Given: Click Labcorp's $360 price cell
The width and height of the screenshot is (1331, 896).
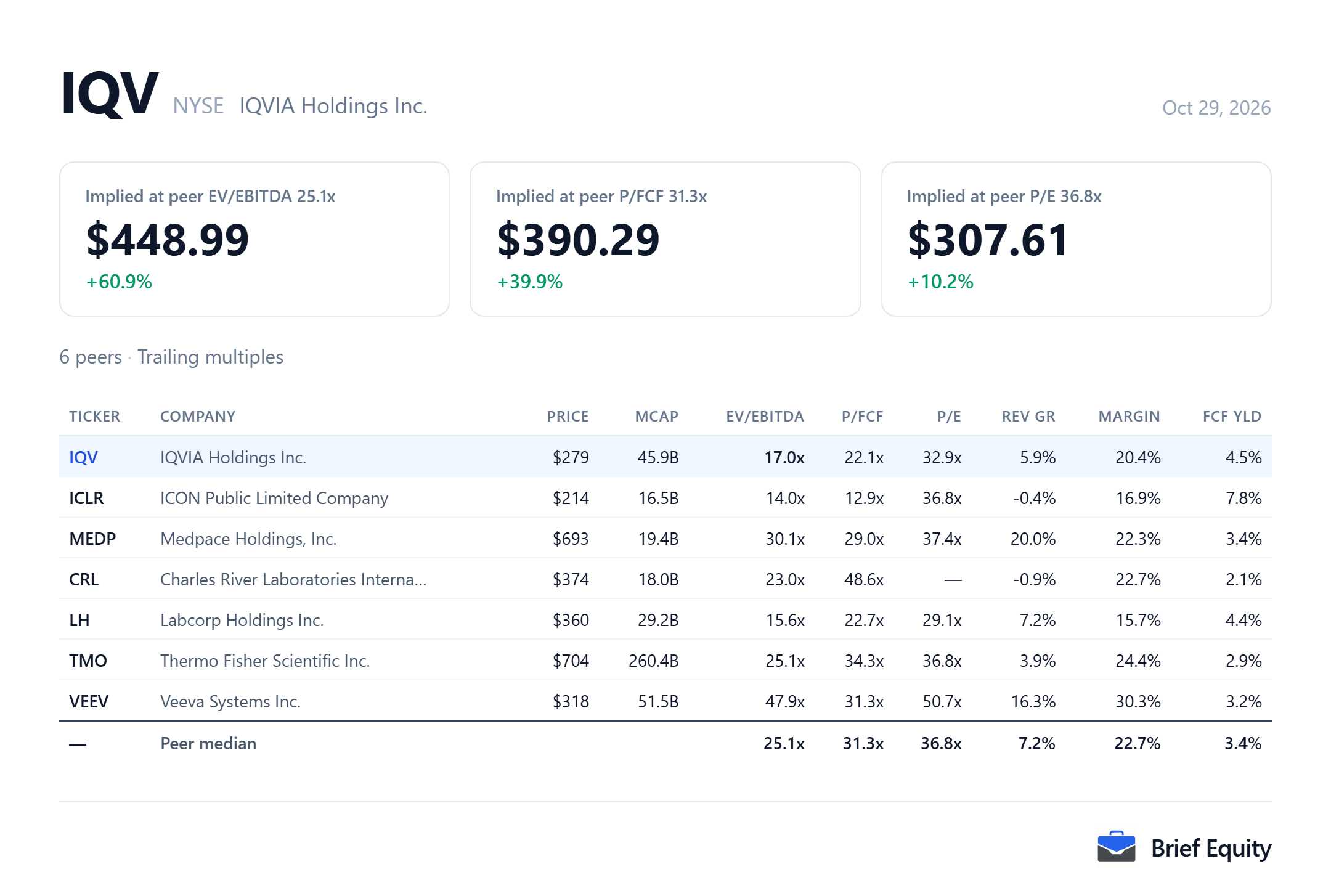Looking at the screenshot, I should [571, 620].
